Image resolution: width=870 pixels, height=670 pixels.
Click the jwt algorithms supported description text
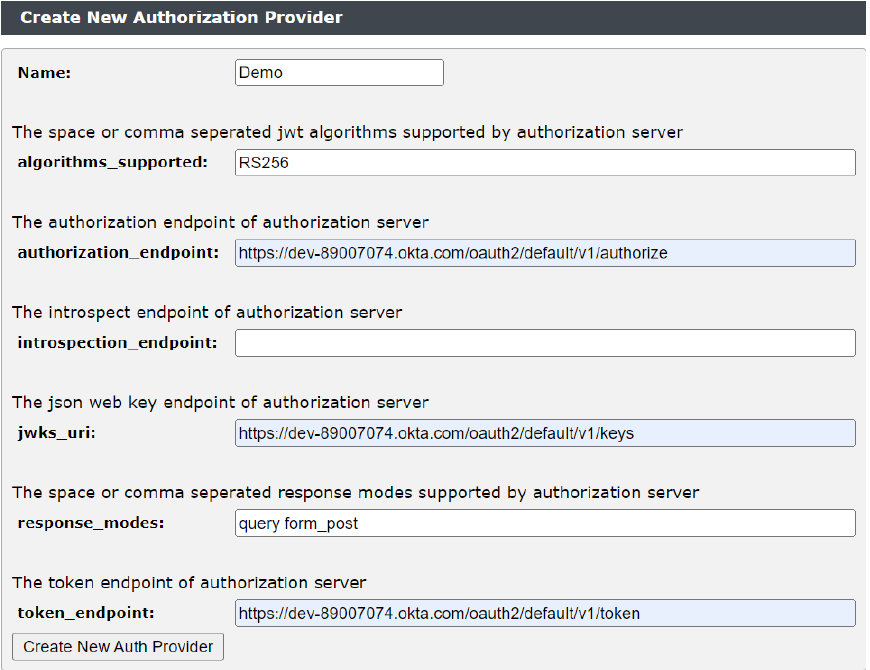(347, 132)
